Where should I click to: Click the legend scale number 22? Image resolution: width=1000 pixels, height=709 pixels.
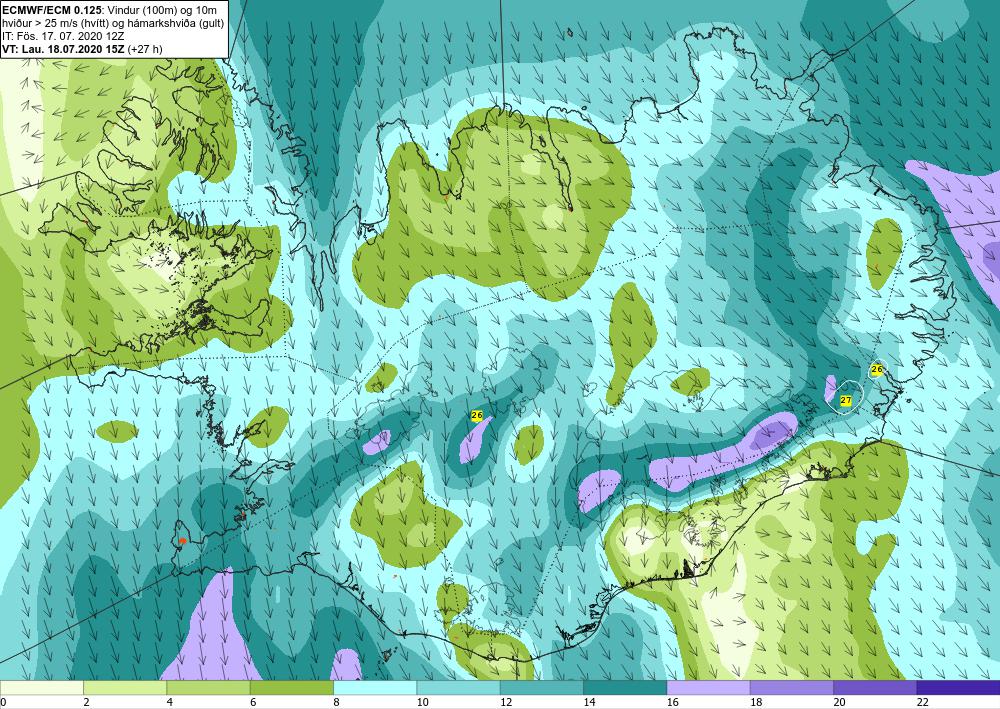pyautogui.click(x=923, y=702)
